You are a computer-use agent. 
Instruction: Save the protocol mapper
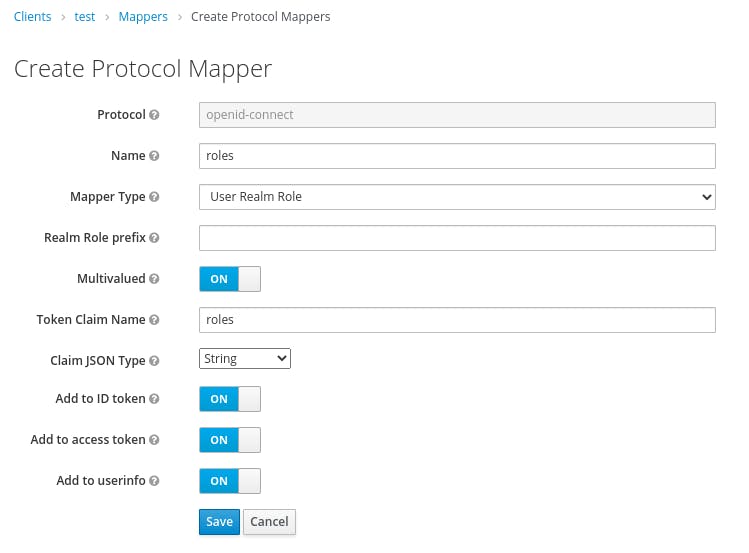pos(219,521)
